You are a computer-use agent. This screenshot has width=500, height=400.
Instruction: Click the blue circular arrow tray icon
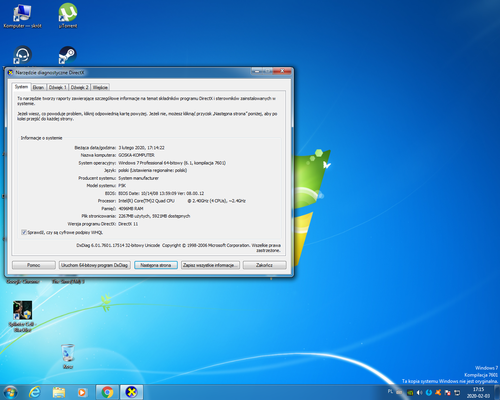pos(429,393)
